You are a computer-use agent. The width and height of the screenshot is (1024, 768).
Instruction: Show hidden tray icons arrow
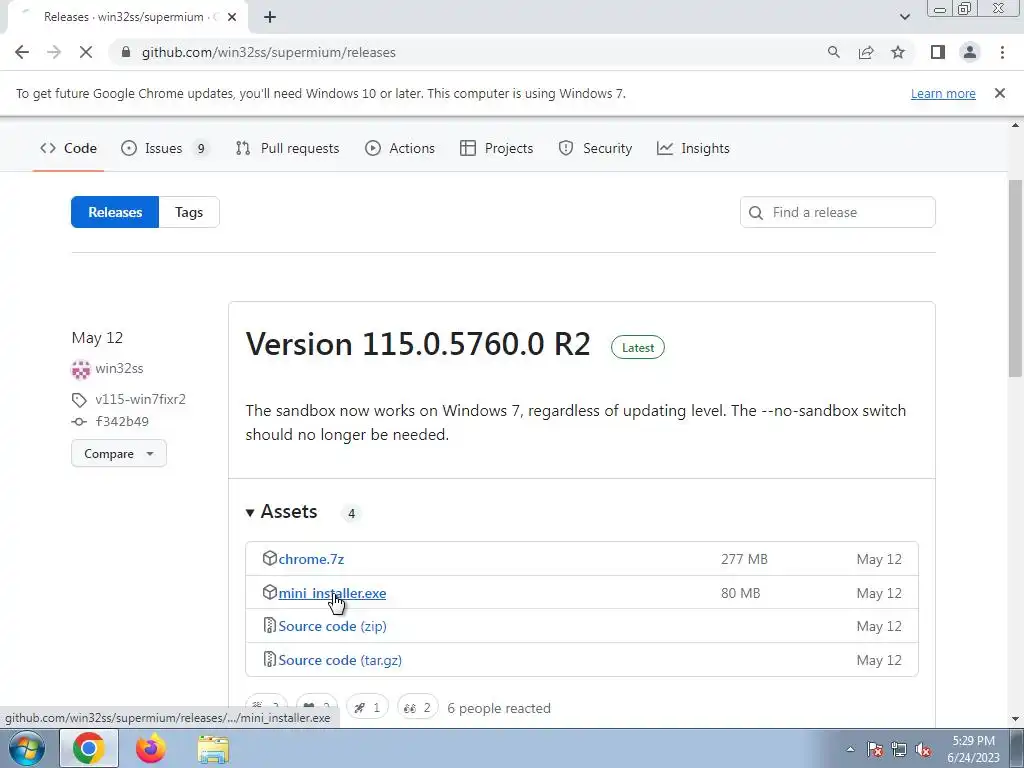[850, 749]
